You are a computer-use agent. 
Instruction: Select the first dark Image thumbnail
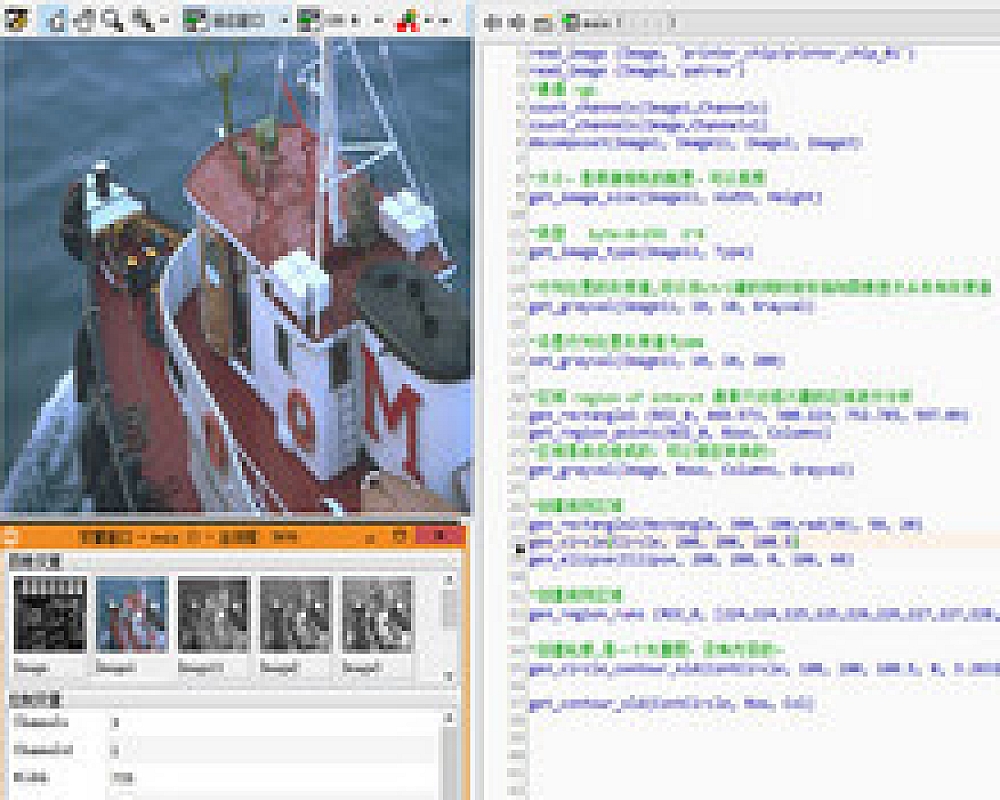(x=50, y=614)
